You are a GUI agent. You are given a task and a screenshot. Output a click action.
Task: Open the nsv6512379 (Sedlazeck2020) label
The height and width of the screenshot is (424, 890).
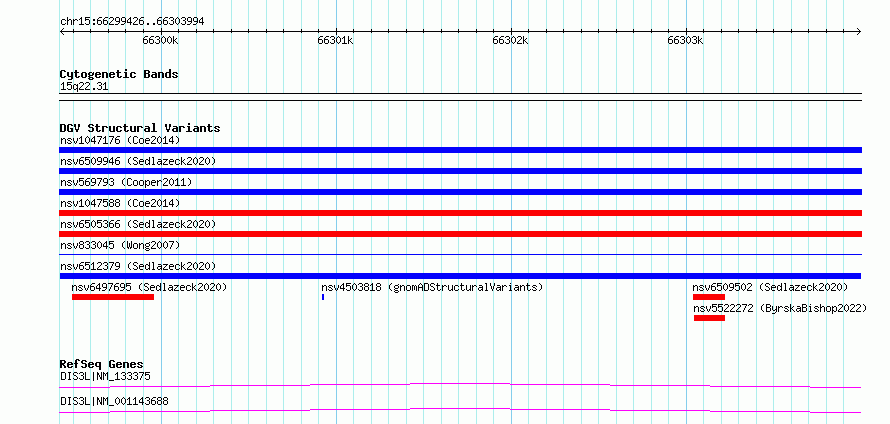tap(138, 266)
